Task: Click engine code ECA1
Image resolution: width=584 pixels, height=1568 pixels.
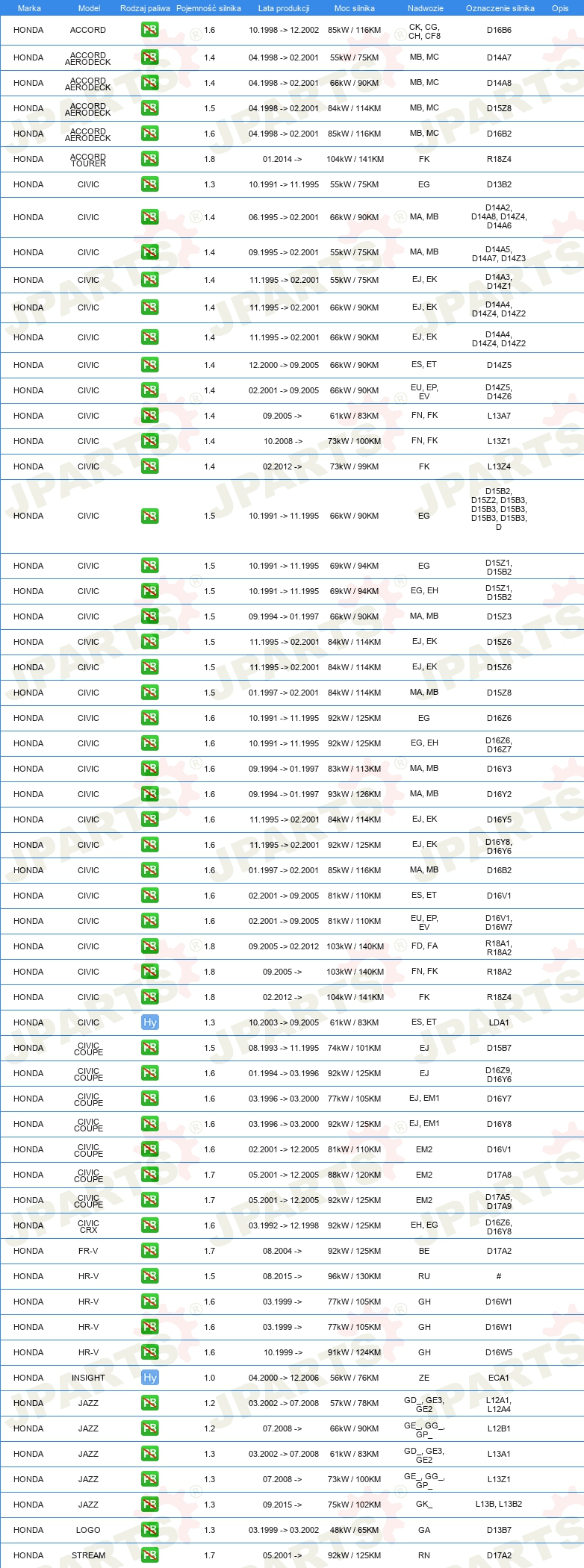Action: (x=499, y=1378)
